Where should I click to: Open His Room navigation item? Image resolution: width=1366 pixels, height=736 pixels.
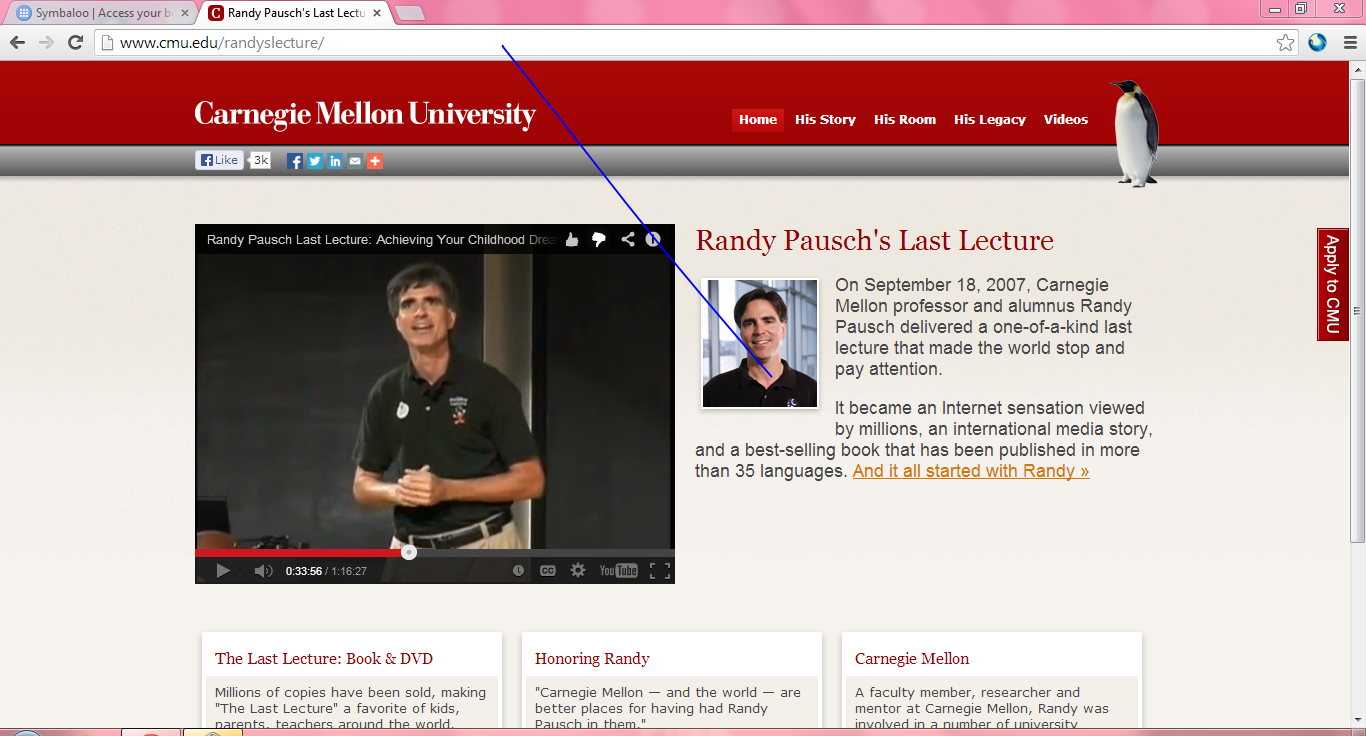[905, 120]
